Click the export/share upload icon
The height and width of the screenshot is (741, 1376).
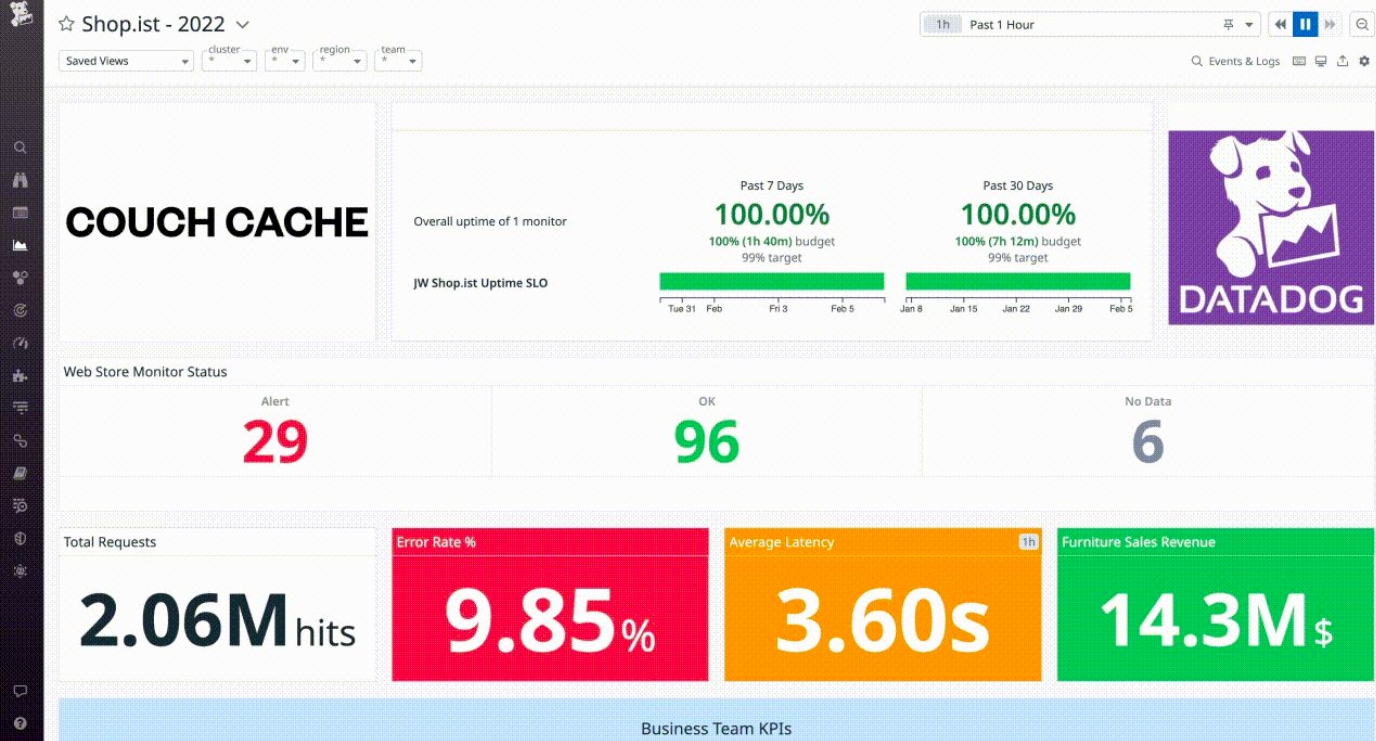(1342, 61)
